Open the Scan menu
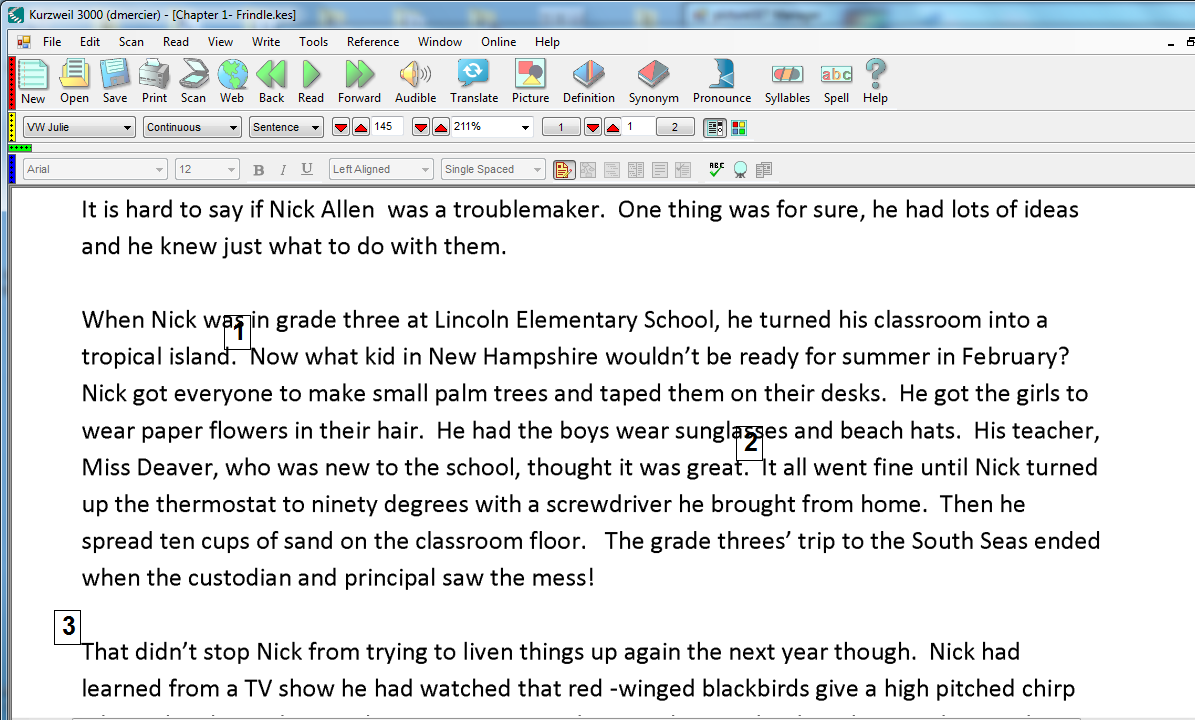This screenshot has height=720, width=1195. click(x=131, y=42)
